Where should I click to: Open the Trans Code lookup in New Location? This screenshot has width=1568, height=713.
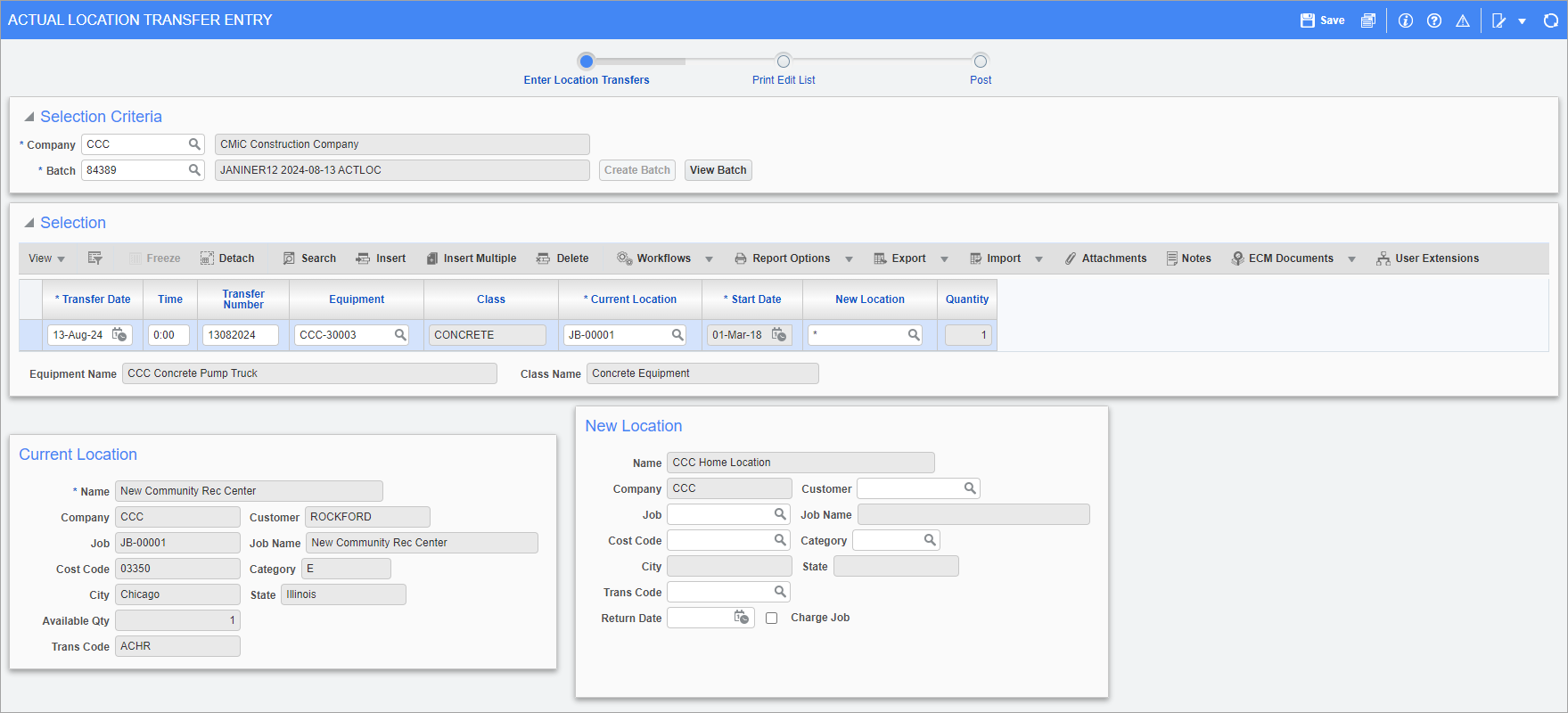point(780,592)
